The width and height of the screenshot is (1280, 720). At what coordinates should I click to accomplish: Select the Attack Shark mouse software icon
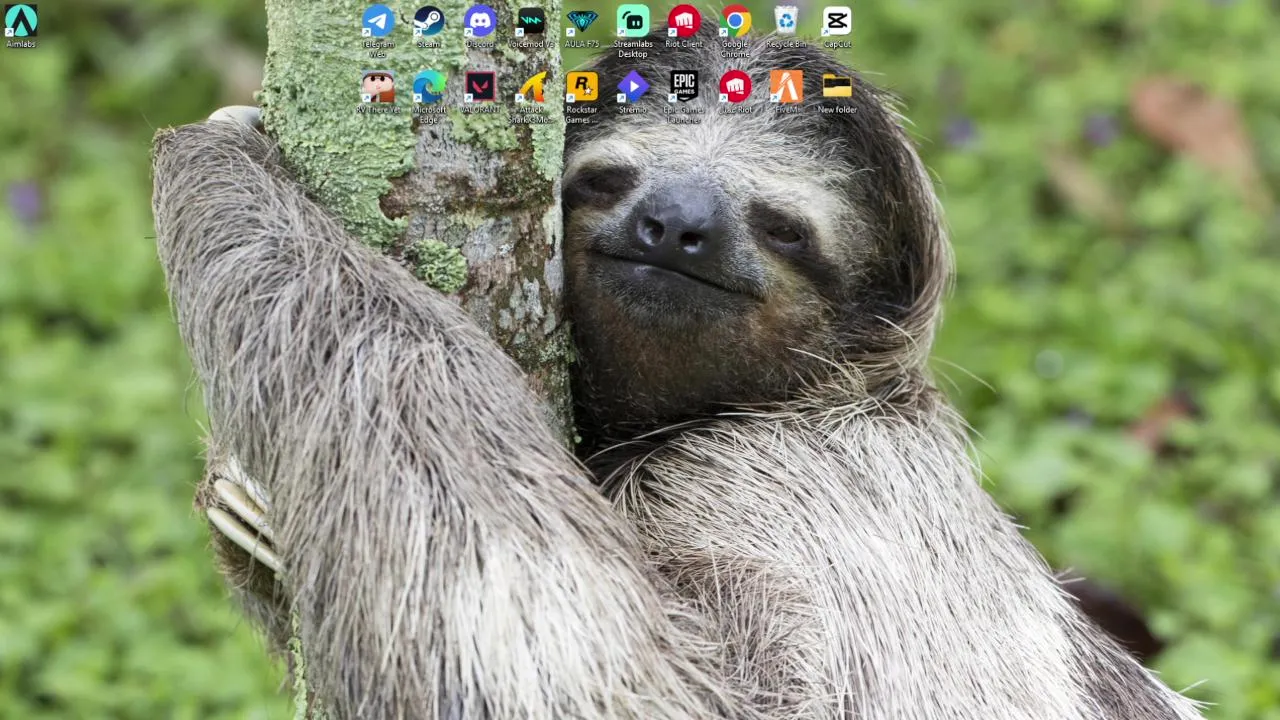[531, 97]
